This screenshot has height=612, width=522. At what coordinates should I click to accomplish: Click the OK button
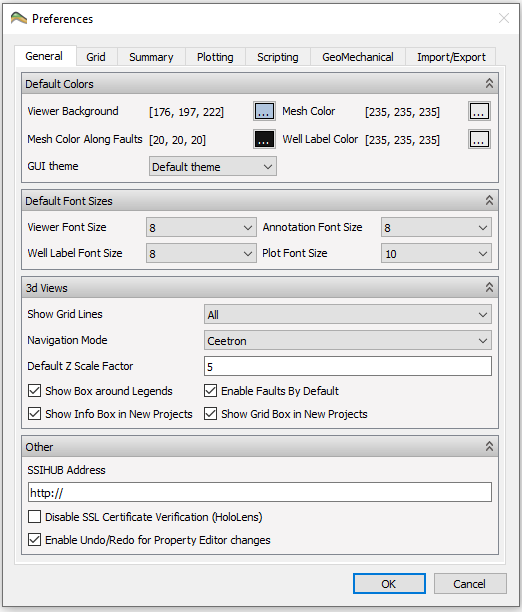tap(389, 584)
